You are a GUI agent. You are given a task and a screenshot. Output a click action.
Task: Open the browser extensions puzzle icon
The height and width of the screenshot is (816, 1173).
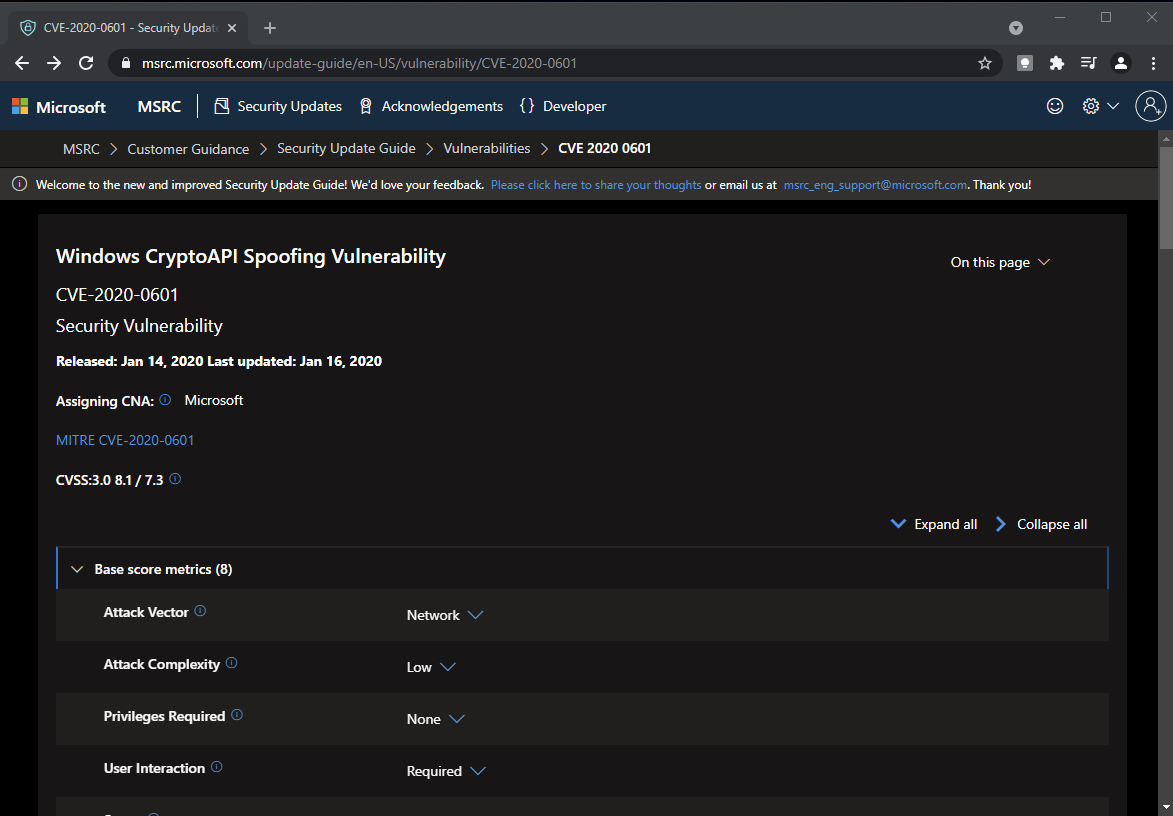pos(1056,64)
